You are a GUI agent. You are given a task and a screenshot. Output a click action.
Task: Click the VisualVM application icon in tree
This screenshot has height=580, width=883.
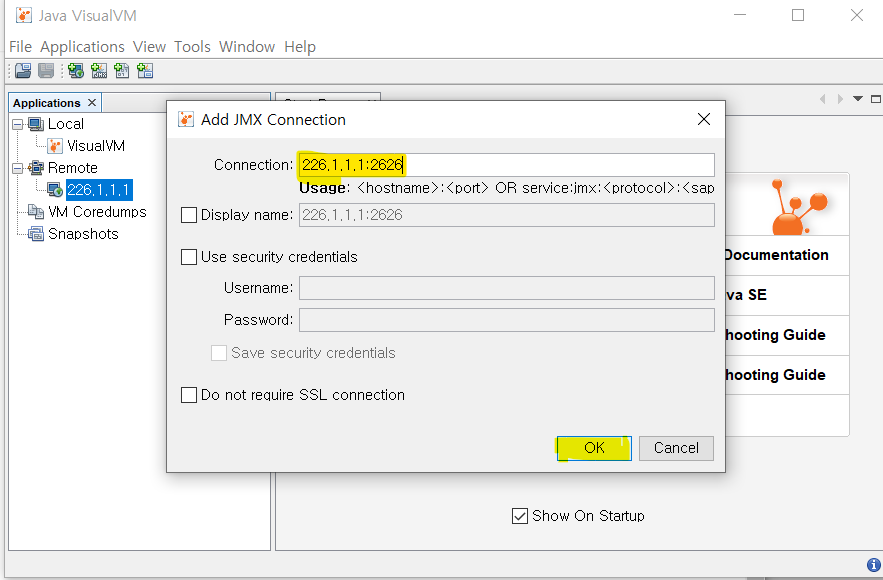point(55,146)
